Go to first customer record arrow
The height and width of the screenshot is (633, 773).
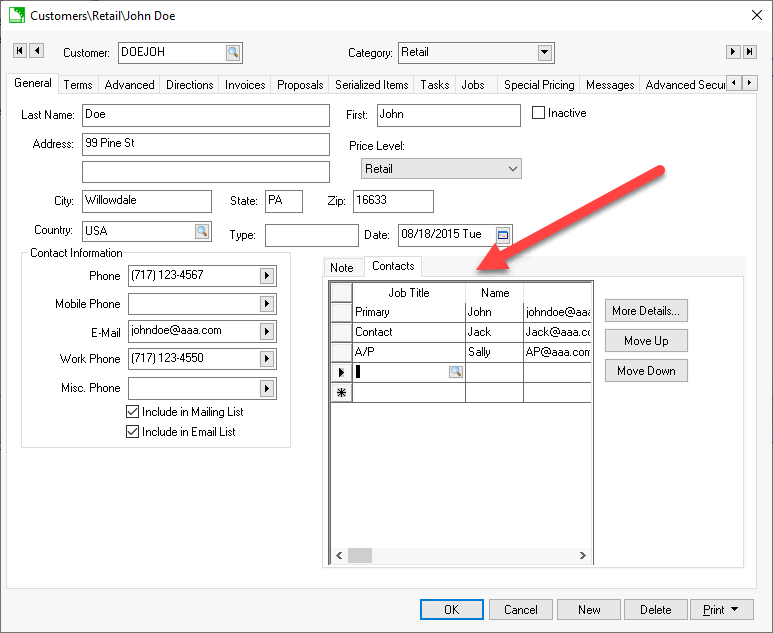click(x=20, y=51)
